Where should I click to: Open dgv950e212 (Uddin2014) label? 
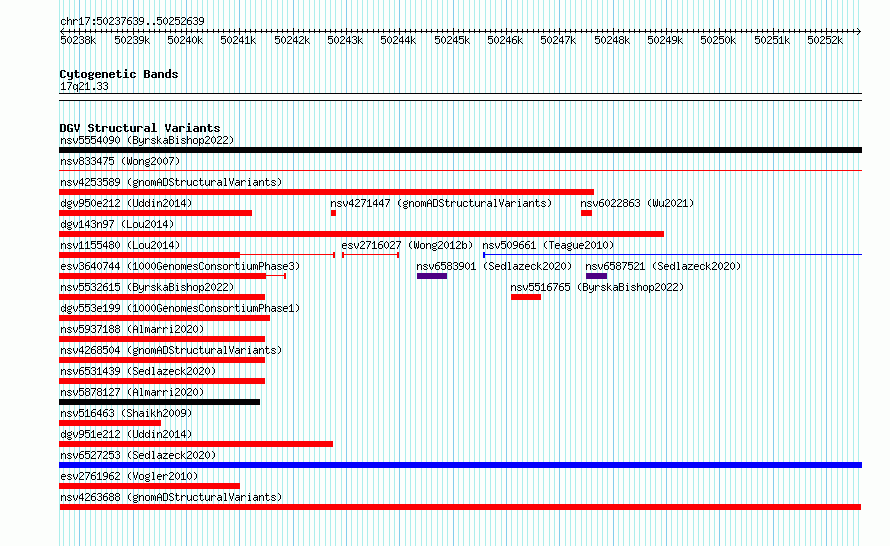coord(126,203)
